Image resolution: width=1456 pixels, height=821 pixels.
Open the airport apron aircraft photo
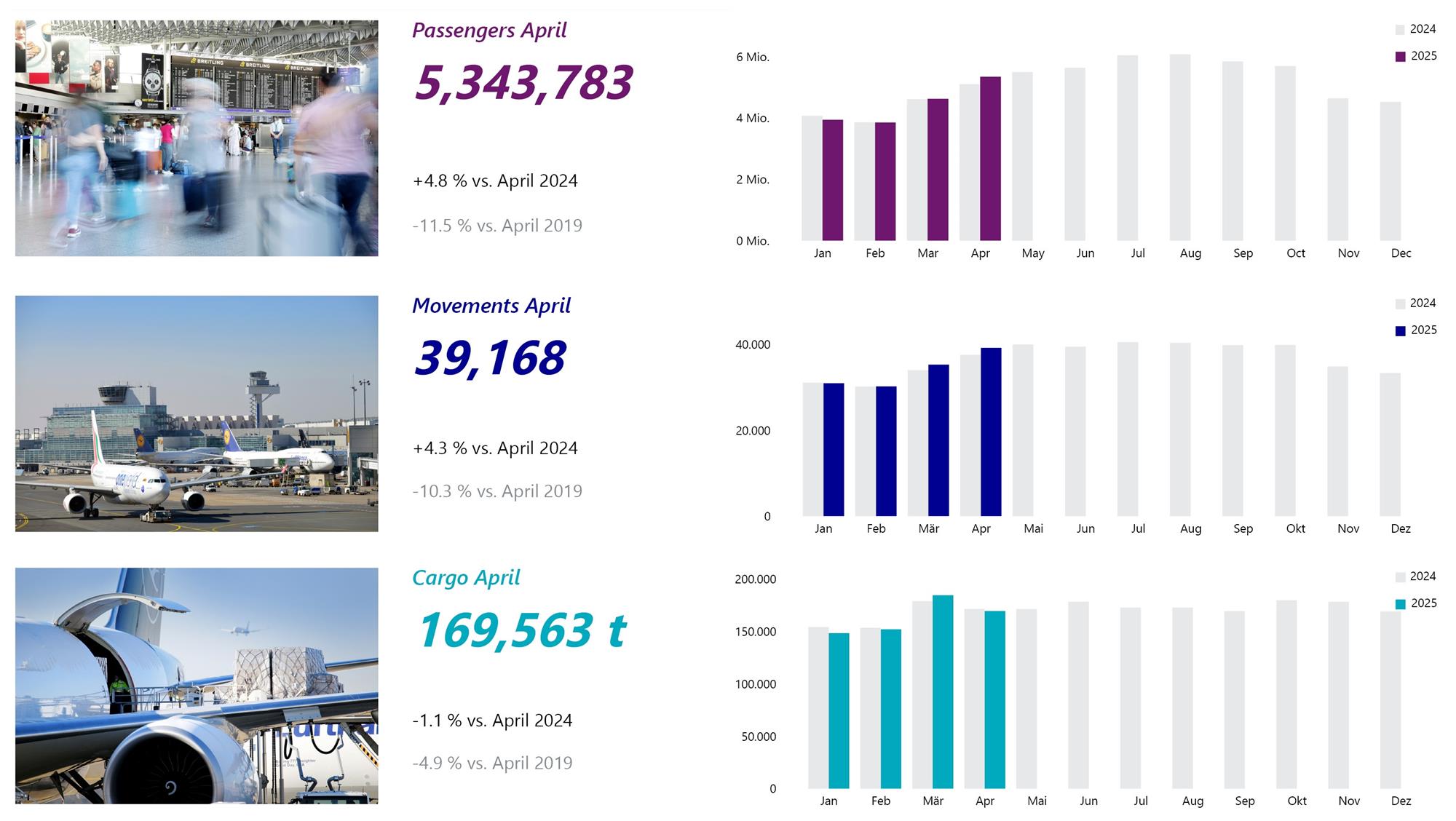pos(197,413)
